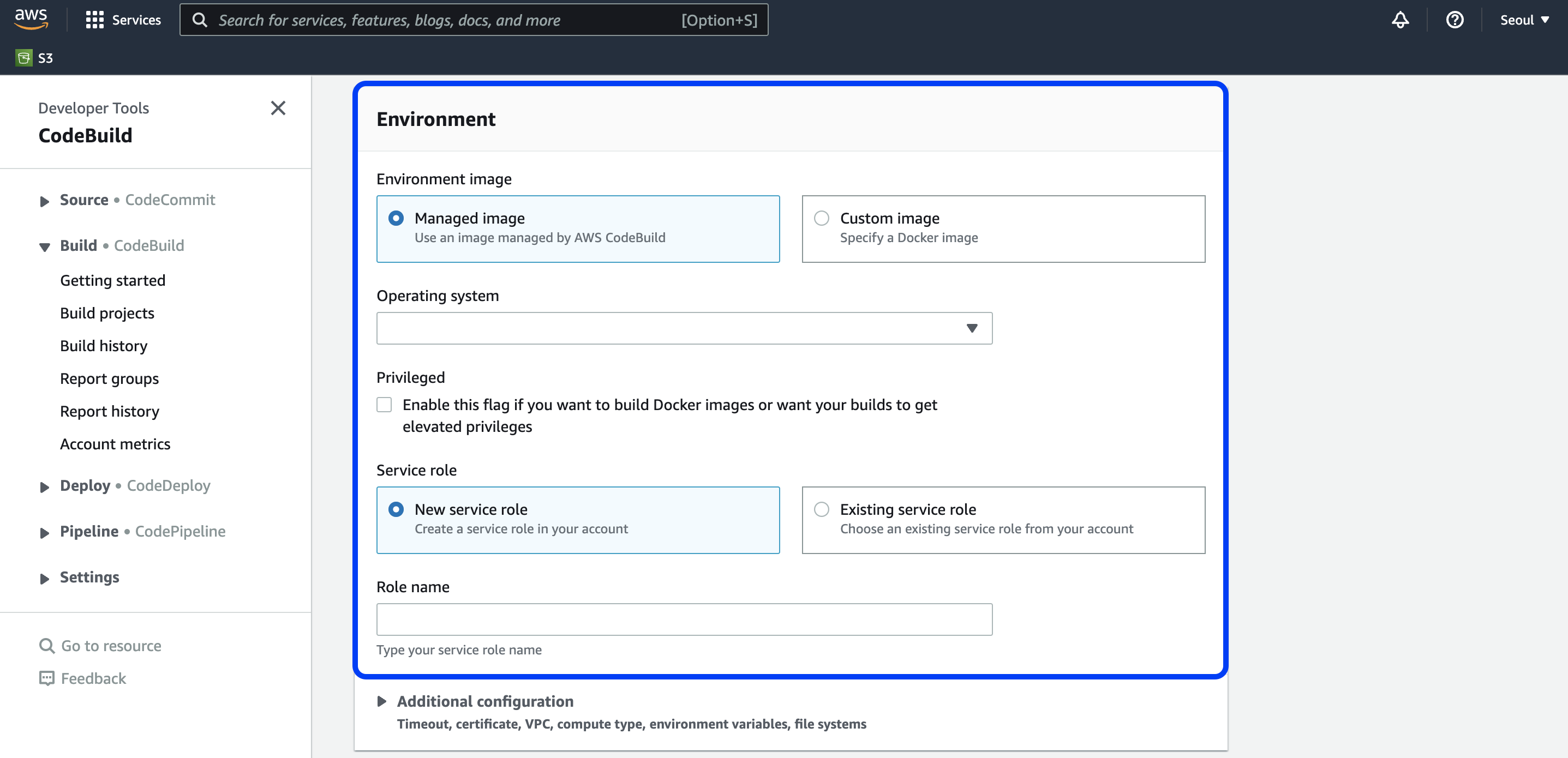
Task: Expand Source CodeCommit tree section
Action: pyautogui.click(x=44, y=201)
